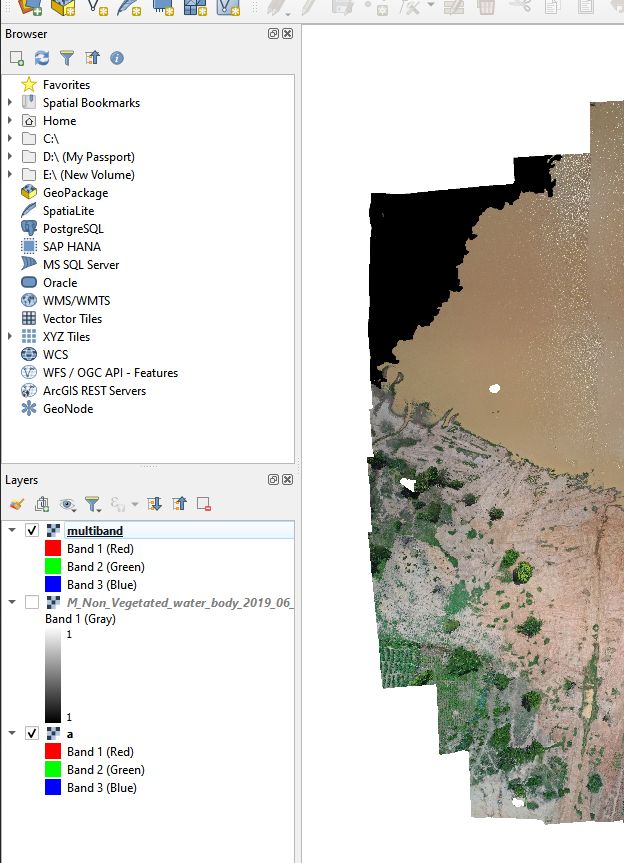Toggle visibility of layer a
Image resolution: width=624 pixels, height=863 pixels.
tap(32, 733)
